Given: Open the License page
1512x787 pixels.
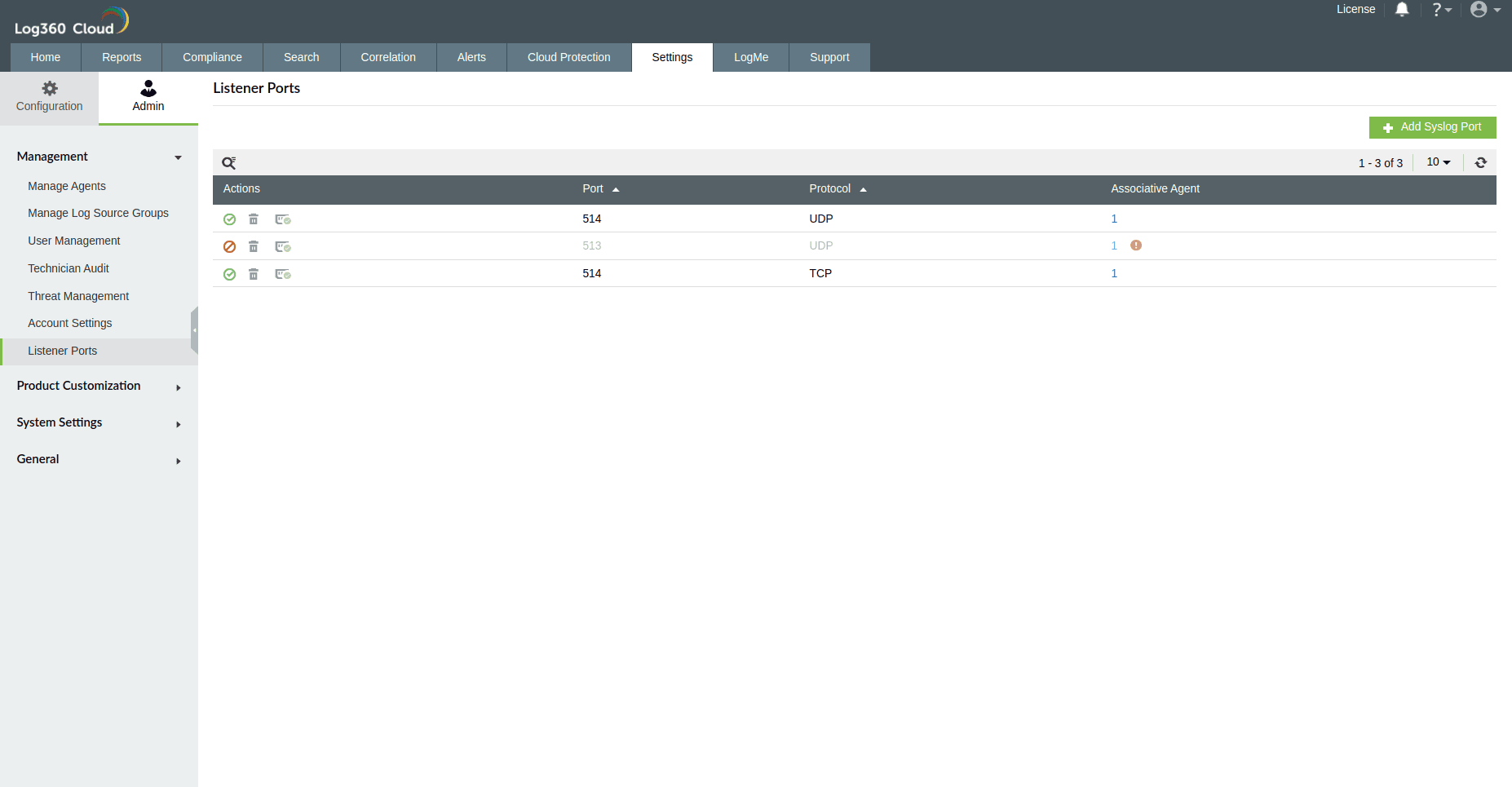Looking at the screenshot, I should [1355, 9].
